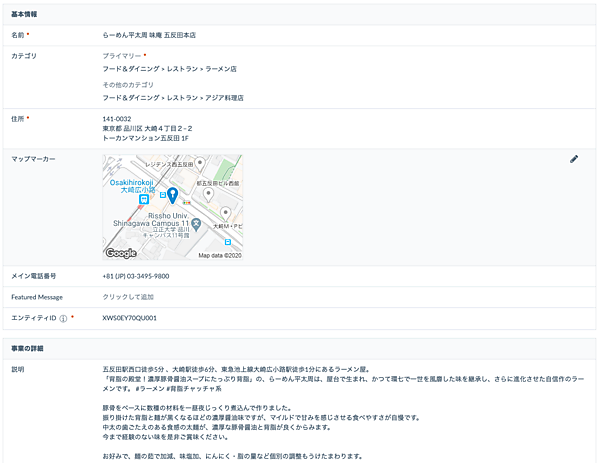Select the other category アジア料理店 path
The image size is (600, 463).
click(x=172, y=98)
